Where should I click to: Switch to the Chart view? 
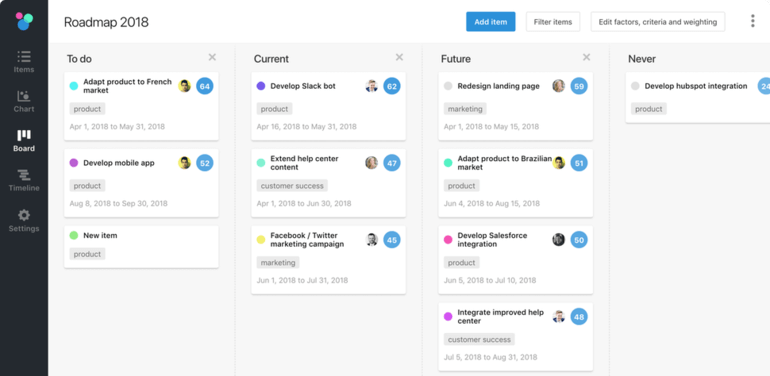24,102
